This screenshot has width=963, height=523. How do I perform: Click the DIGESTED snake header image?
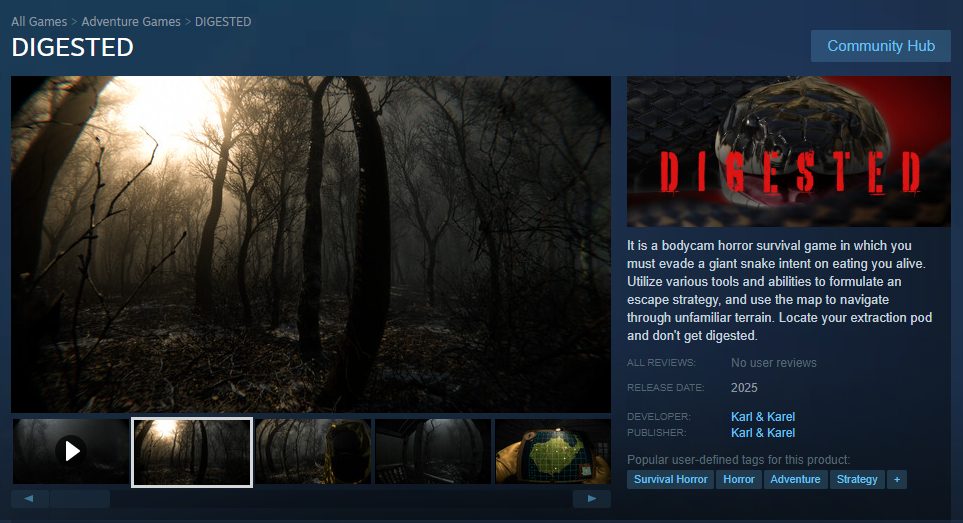pyautogui.click(x=789, y=152)
